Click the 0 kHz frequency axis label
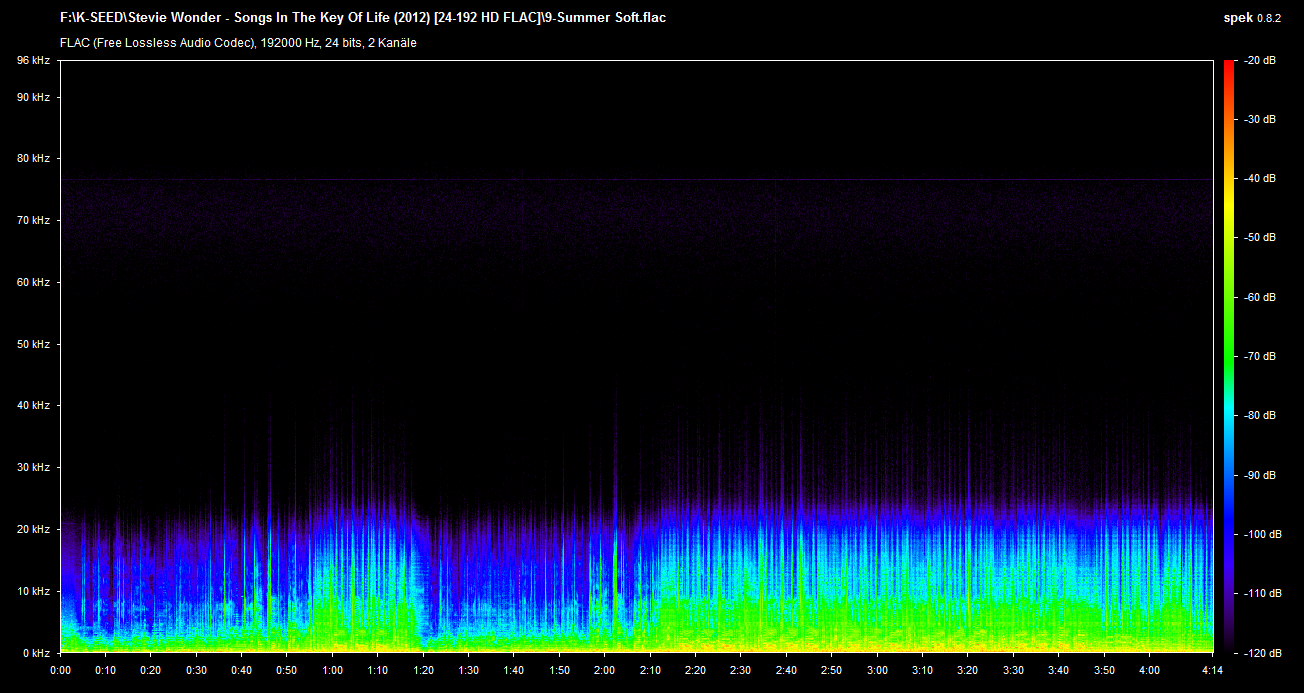Image resolution: width=1304 pixels, height=693 pixels. tap(36, 653)
